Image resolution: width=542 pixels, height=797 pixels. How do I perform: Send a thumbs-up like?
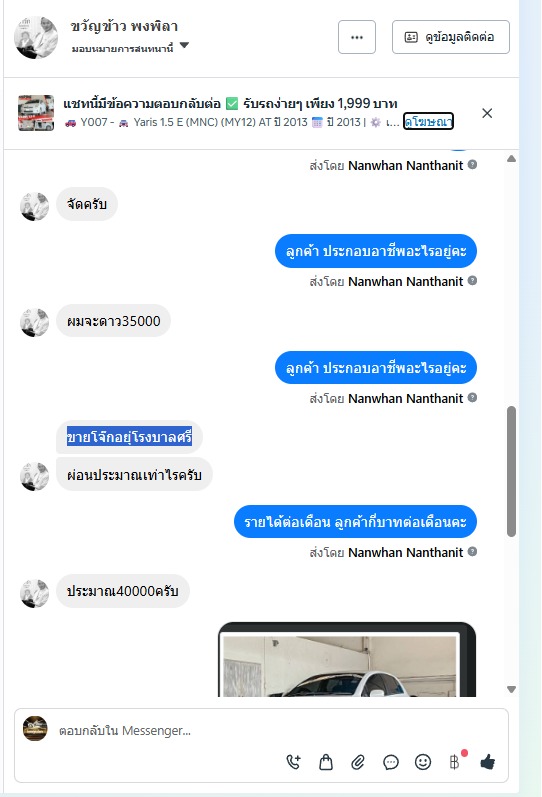pos(487,761)
